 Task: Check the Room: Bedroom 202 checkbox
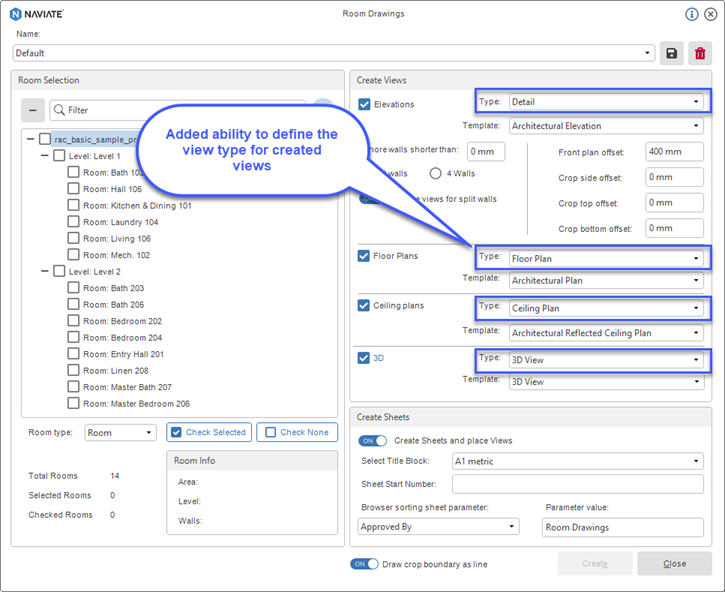point(73,321)
